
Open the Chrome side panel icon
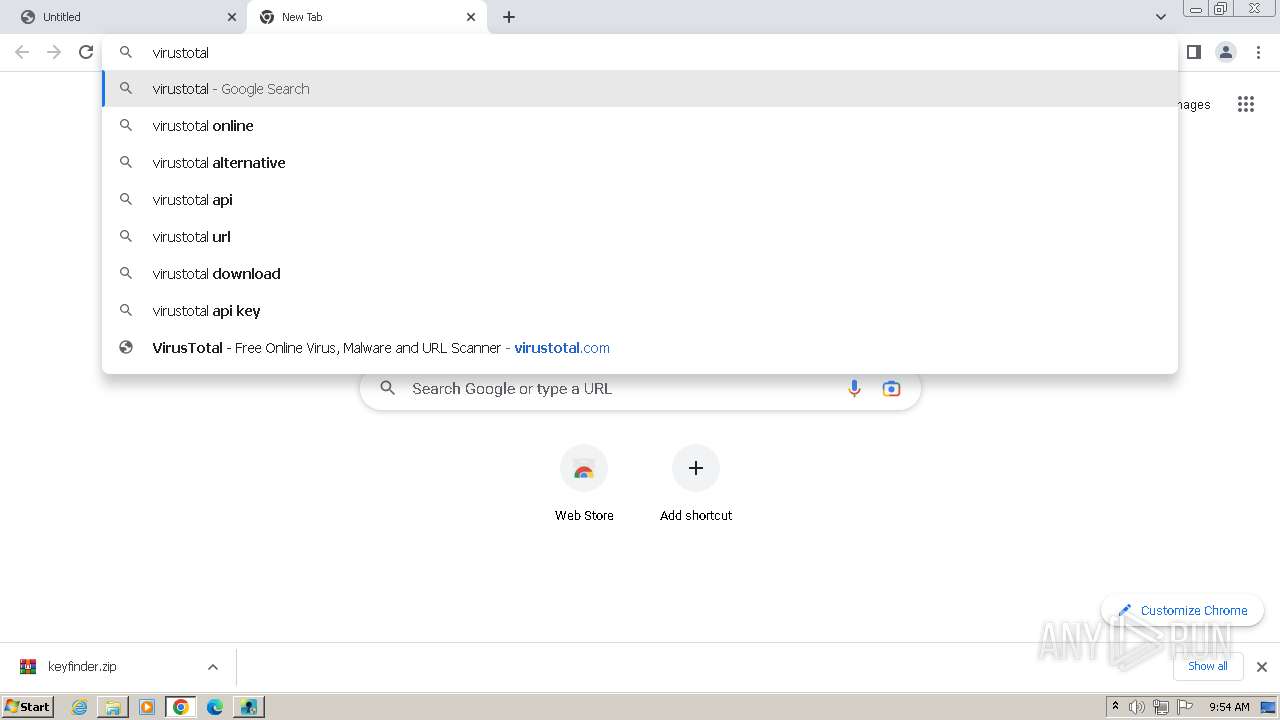point(1193,52)
